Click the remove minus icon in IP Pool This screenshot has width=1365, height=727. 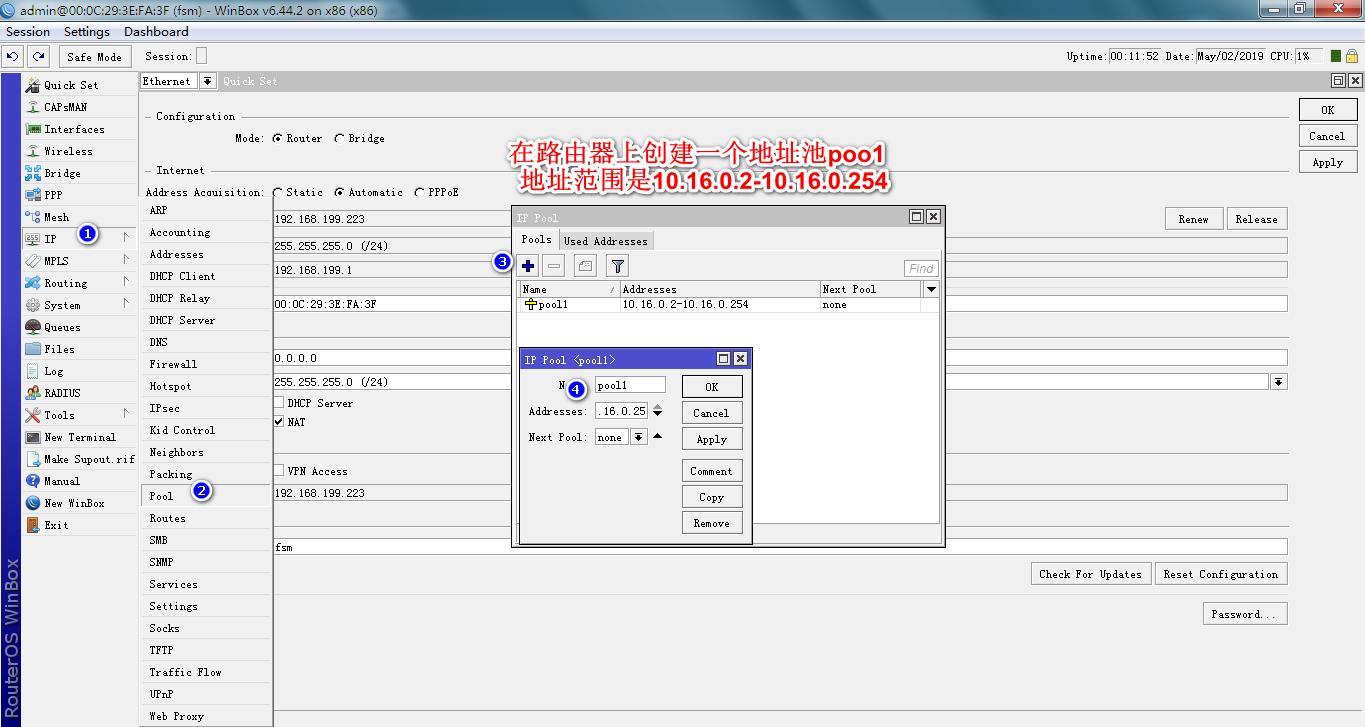click(553, 266)
